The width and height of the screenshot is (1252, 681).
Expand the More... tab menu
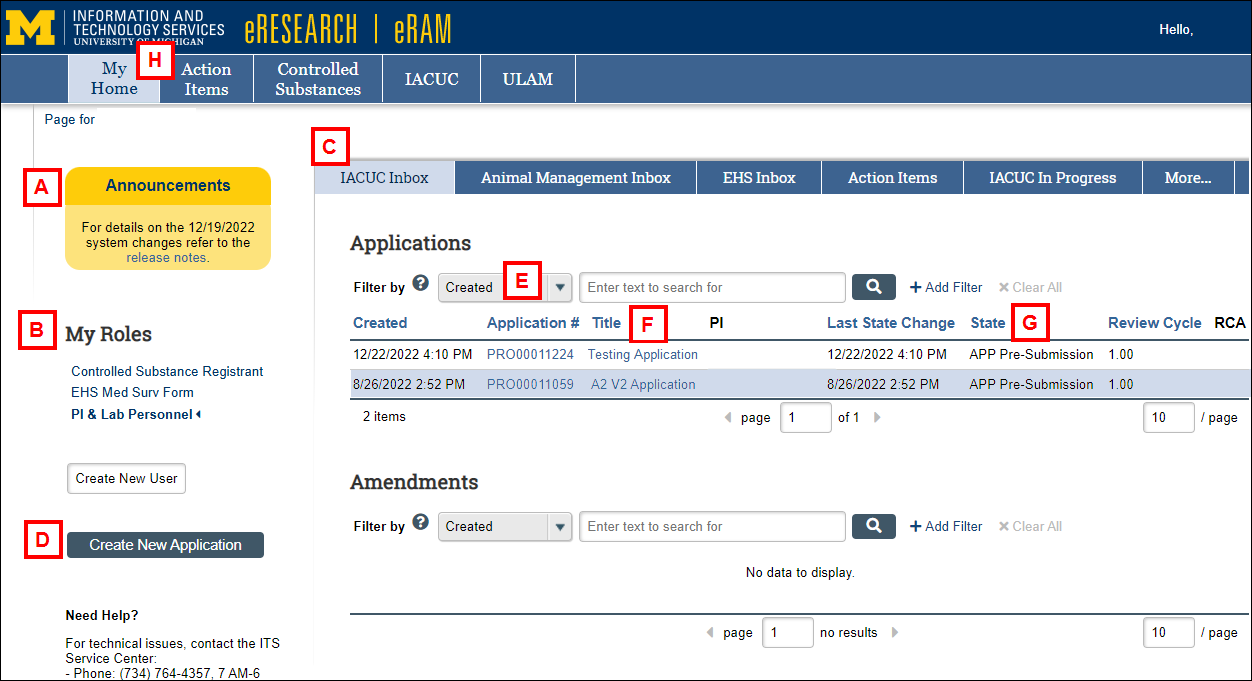click(1187, 178)
